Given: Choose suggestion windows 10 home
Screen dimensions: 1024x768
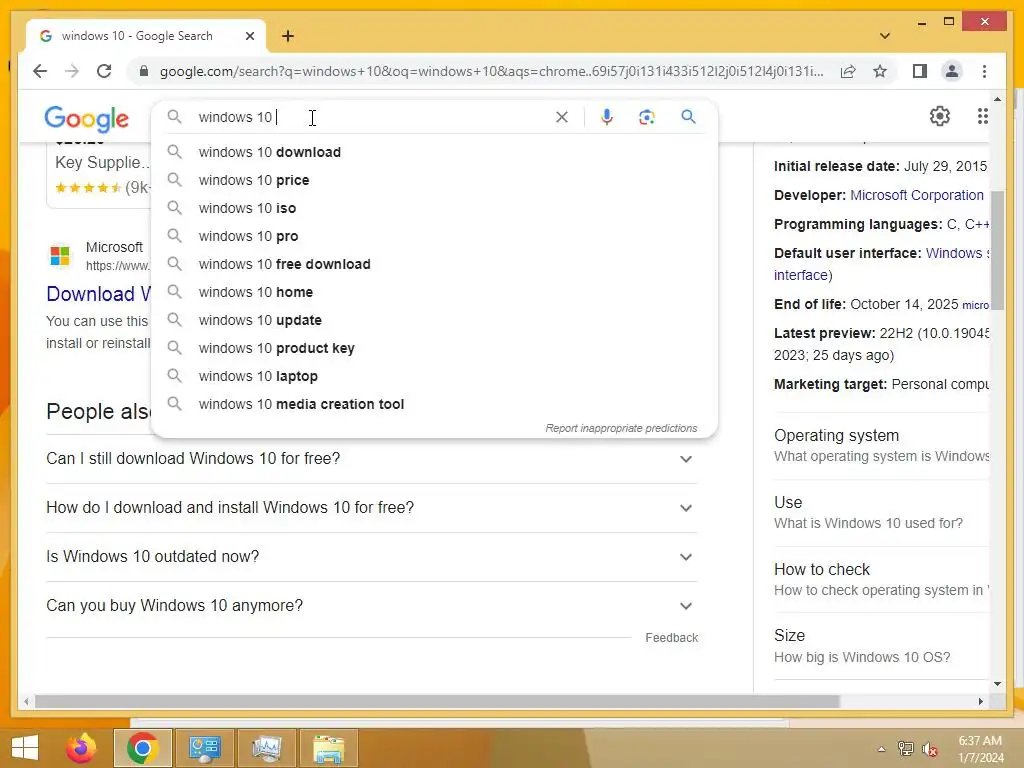Looking at the screenshot, I should 434,293.
